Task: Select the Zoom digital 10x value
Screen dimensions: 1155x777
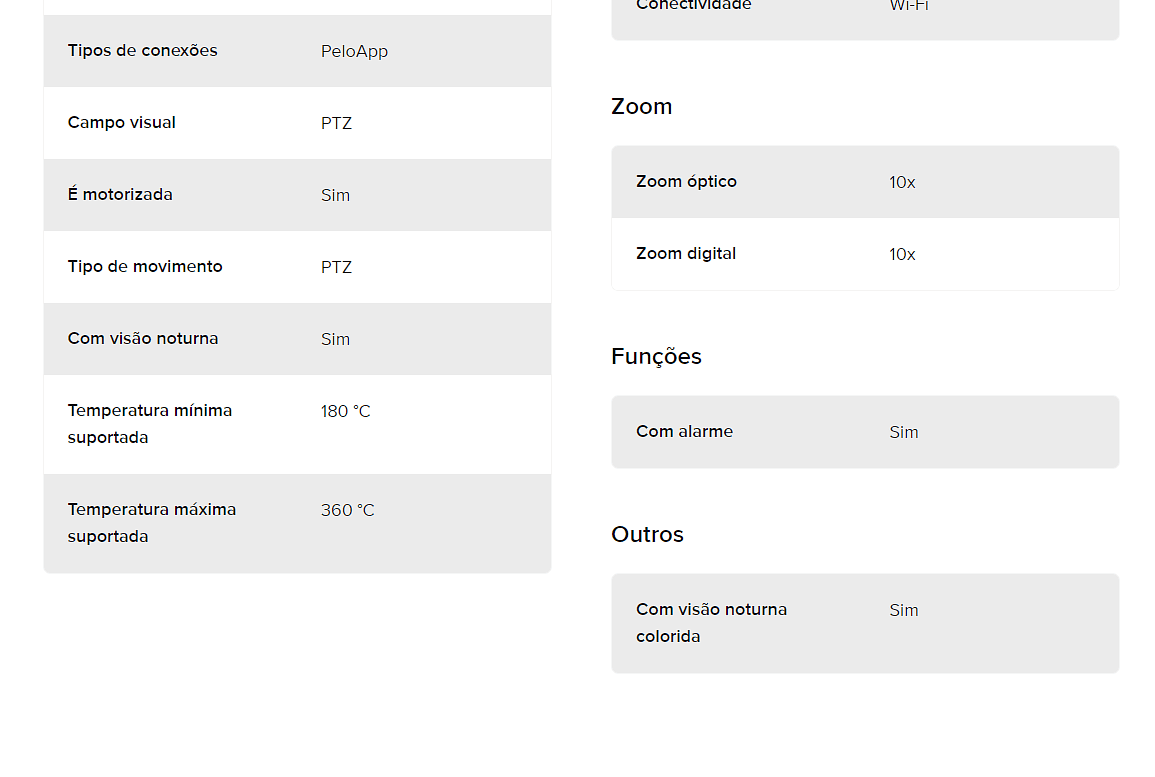Action: [902, 255]
